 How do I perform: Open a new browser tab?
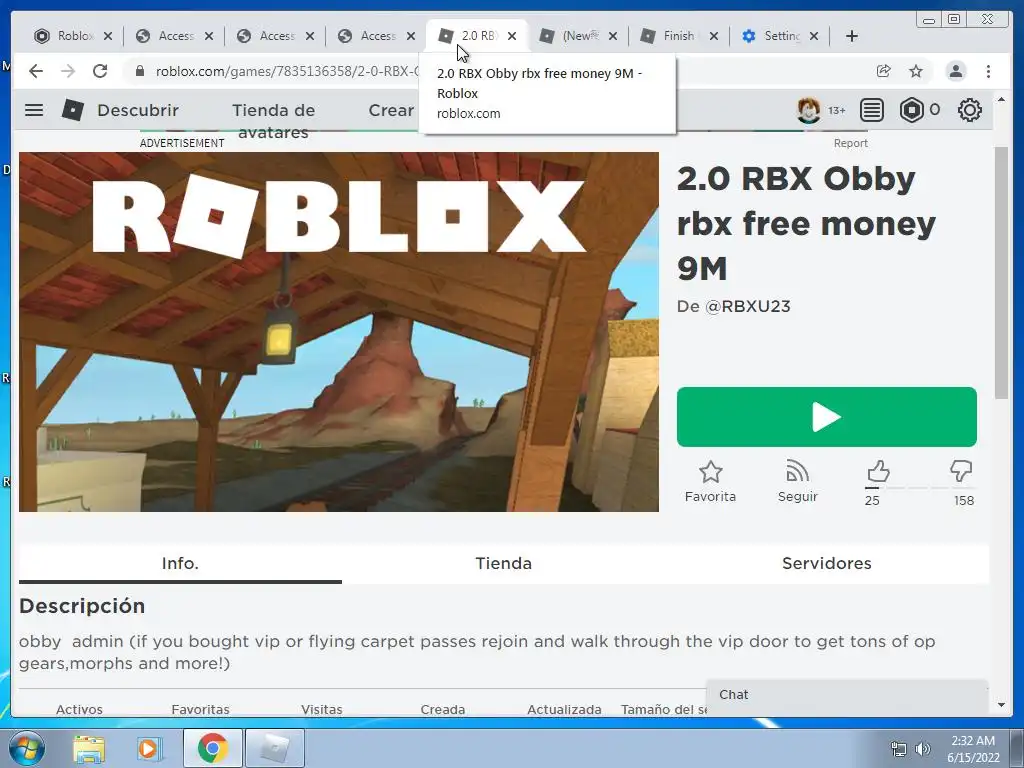[852, 36]
